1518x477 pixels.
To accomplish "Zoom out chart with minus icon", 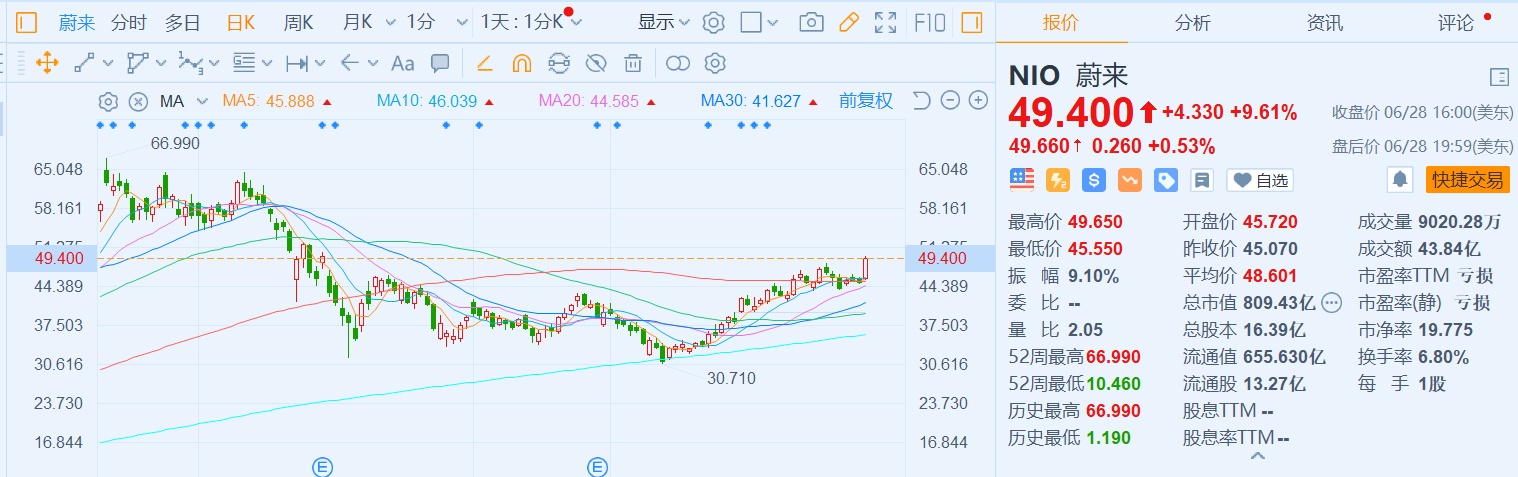I will coord(950,100).
